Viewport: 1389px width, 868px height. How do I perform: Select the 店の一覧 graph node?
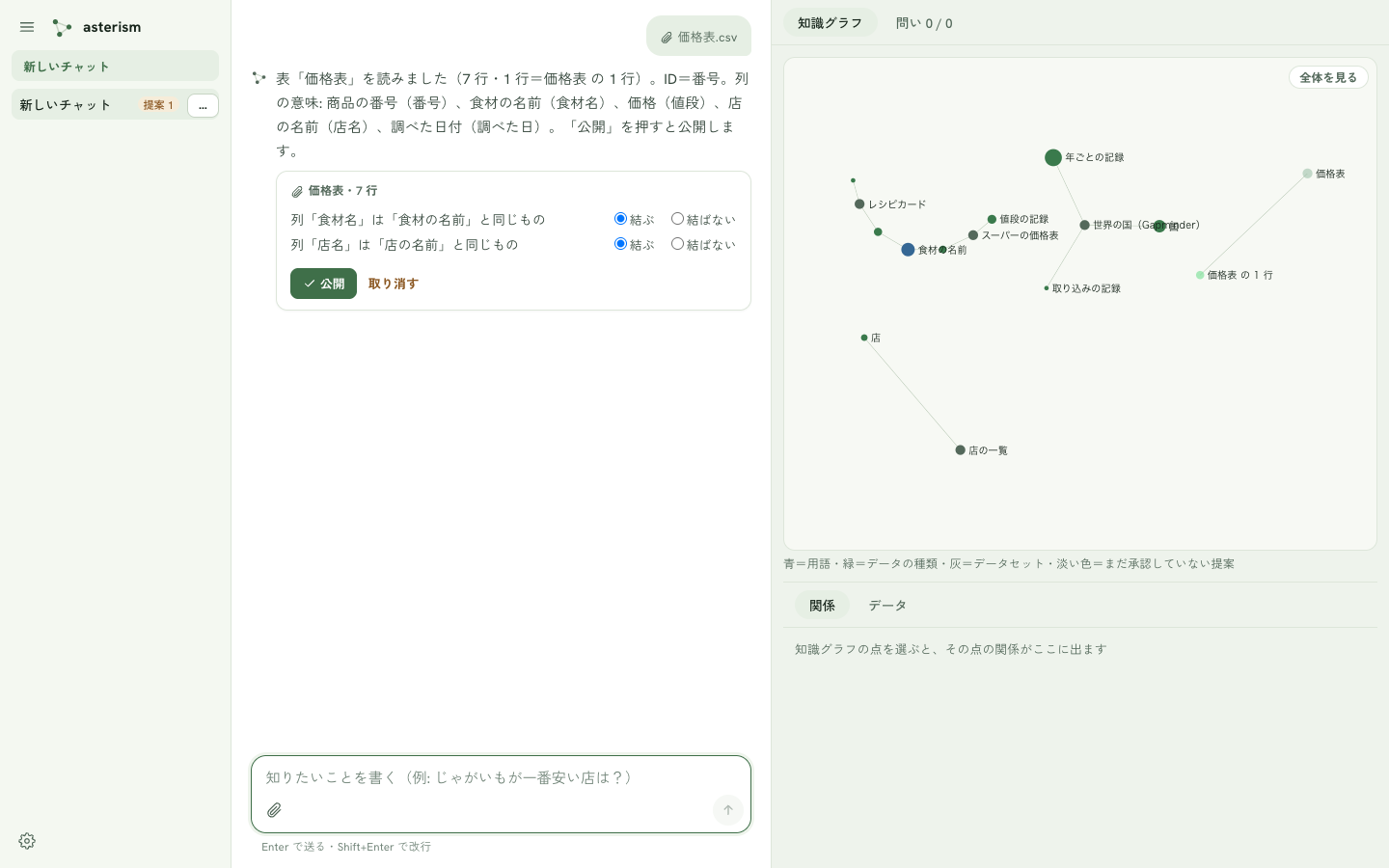(x=960, y=450)
